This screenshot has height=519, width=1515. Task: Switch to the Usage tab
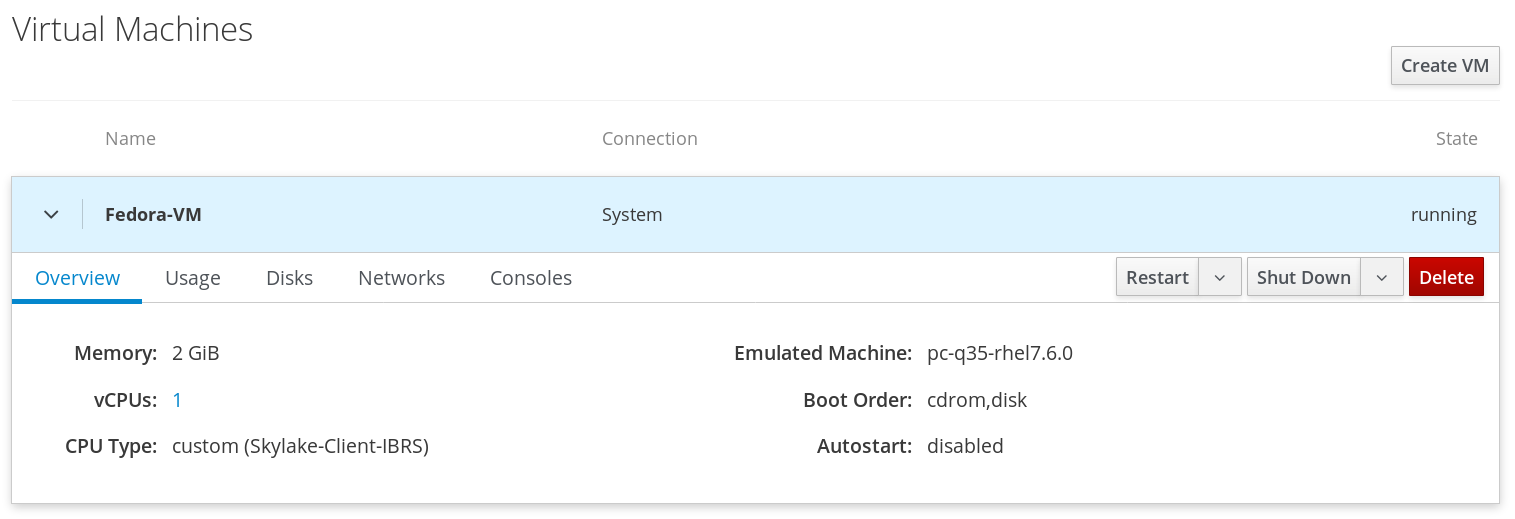point(193,278)
